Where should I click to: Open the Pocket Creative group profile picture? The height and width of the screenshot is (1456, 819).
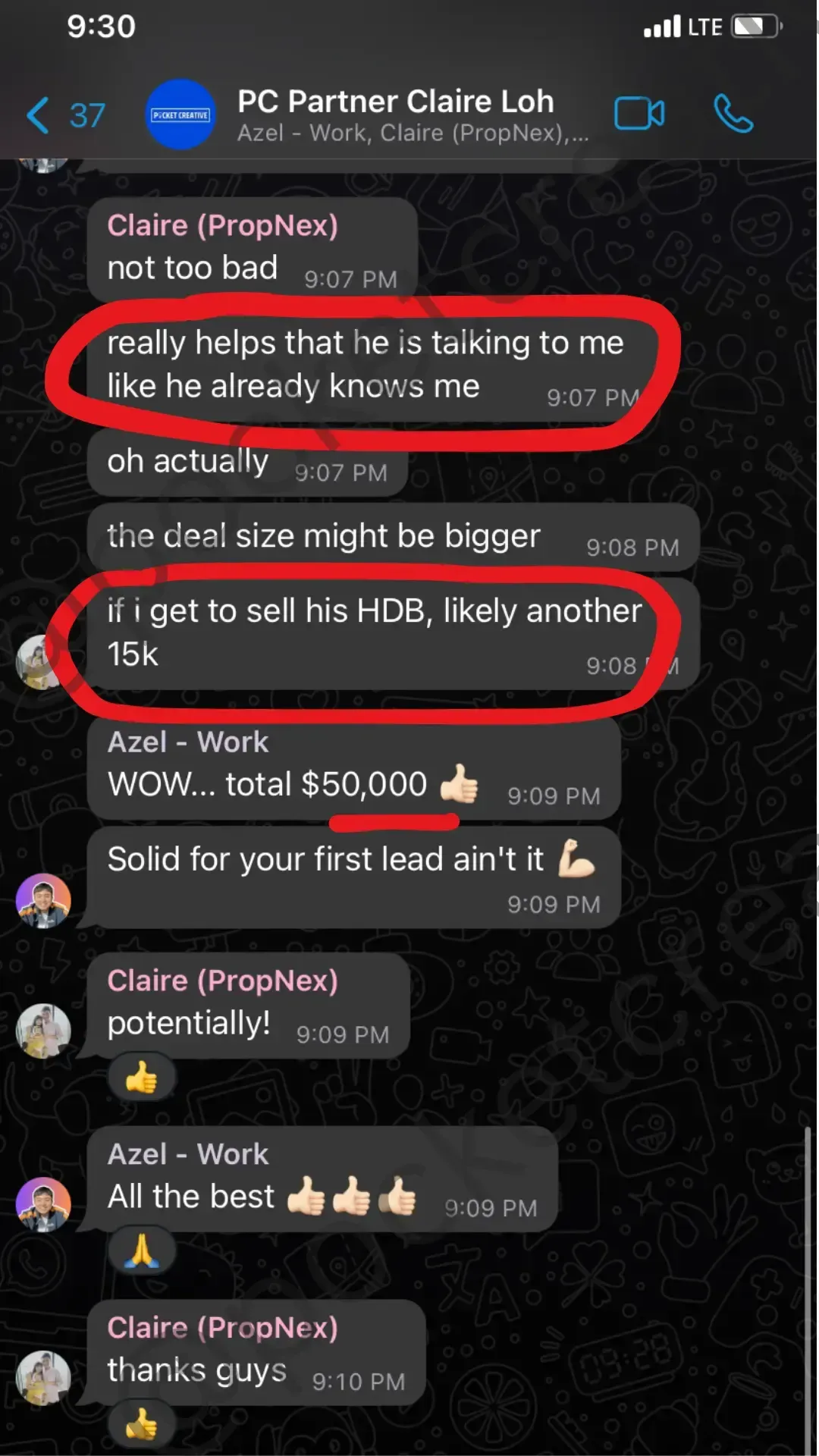(x=180, y=115)
